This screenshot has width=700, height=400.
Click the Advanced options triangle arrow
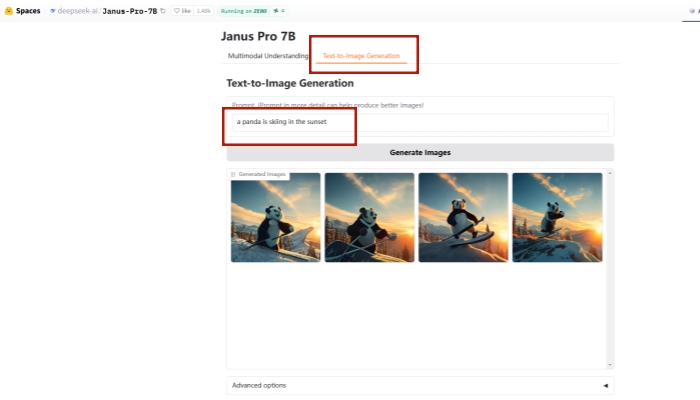click(605, 385)
